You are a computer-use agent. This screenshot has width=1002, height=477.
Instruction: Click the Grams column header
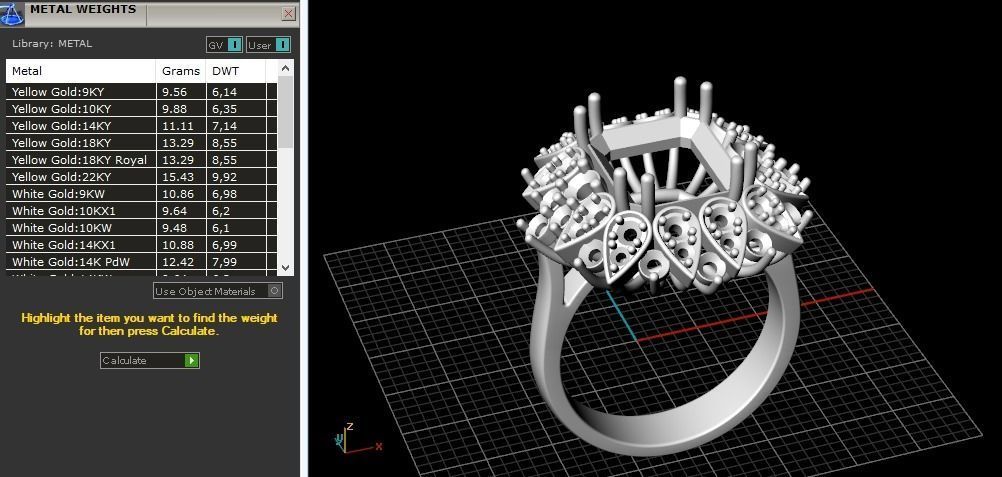[x=181, y=71]
